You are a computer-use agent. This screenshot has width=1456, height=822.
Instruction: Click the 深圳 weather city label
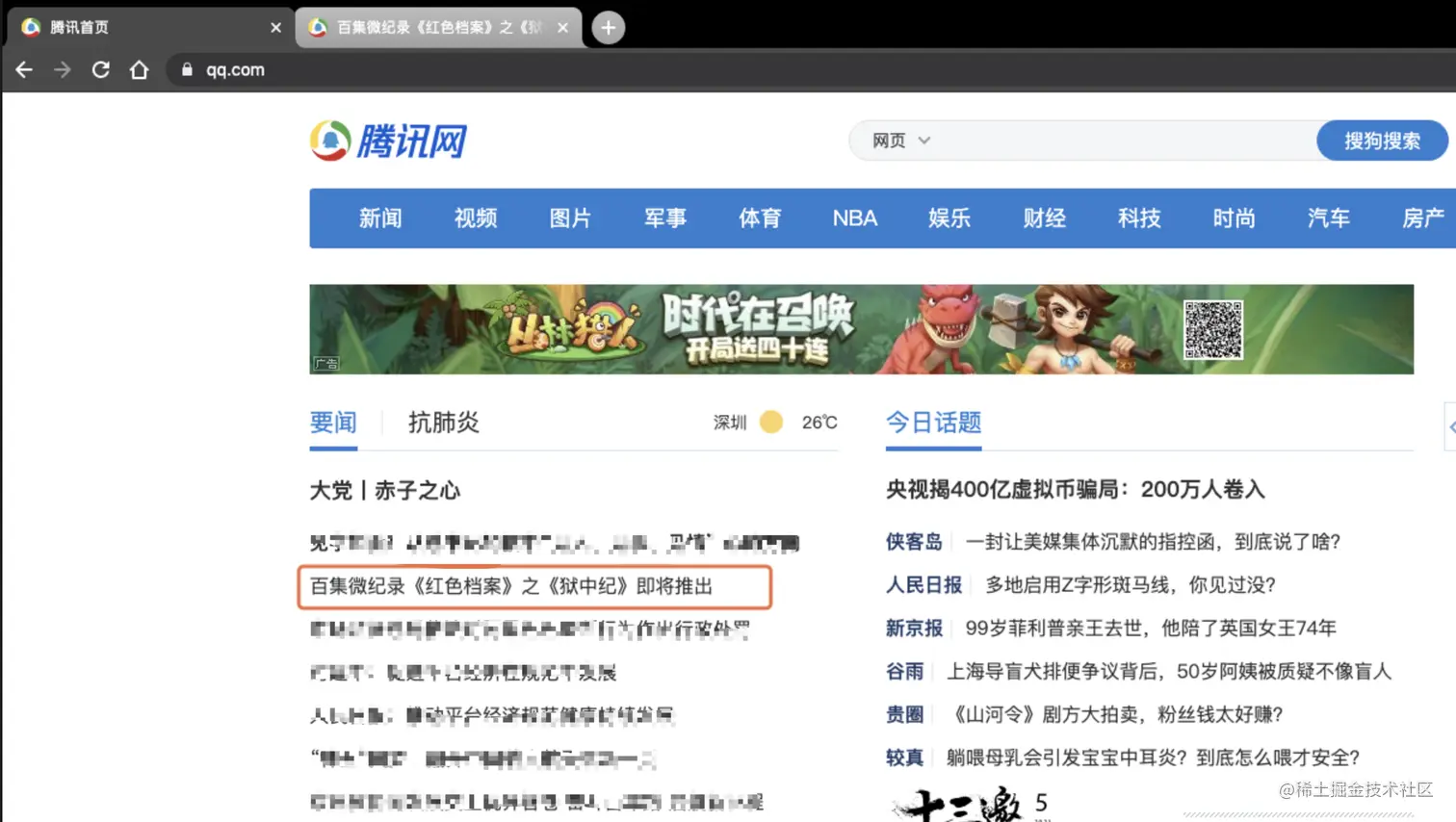pyautogui.click(x=730, y=423)
